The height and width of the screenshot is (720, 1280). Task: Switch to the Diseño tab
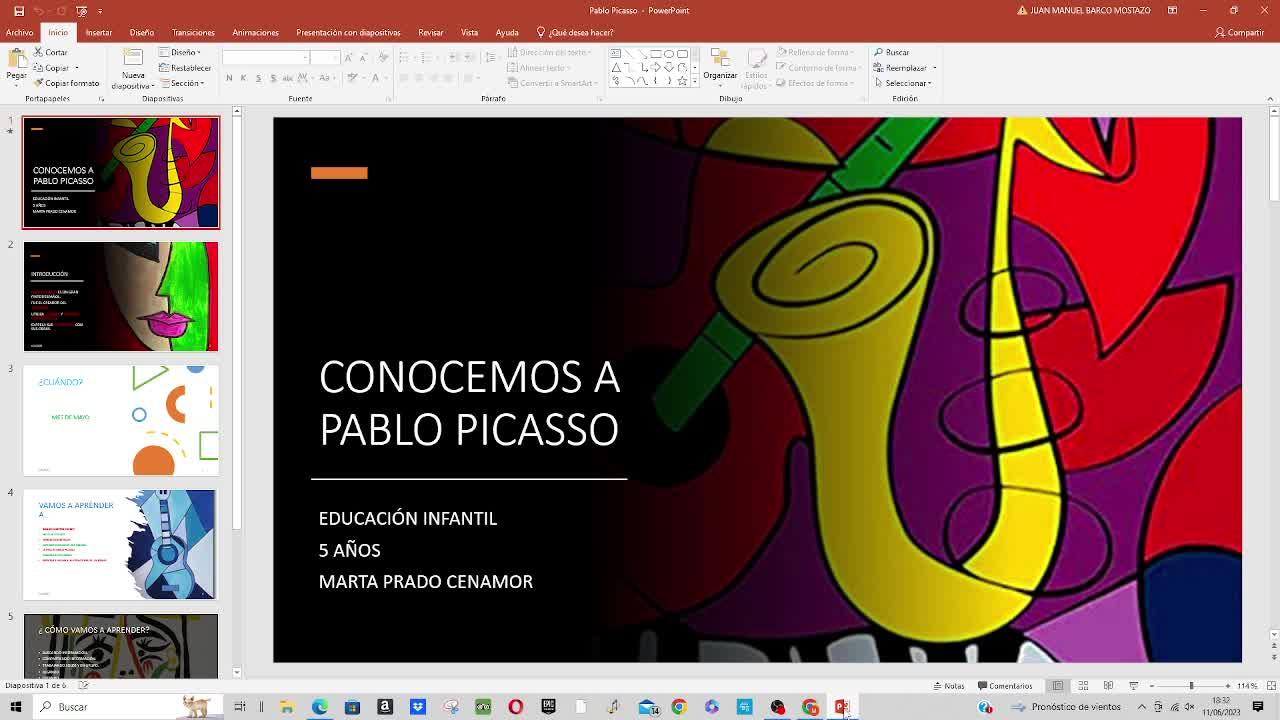tap(141, 32)
